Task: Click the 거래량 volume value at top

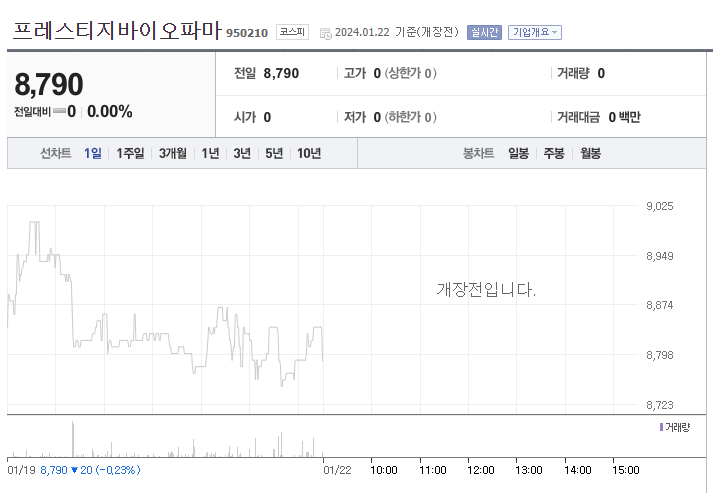Action: coord(601,73)
